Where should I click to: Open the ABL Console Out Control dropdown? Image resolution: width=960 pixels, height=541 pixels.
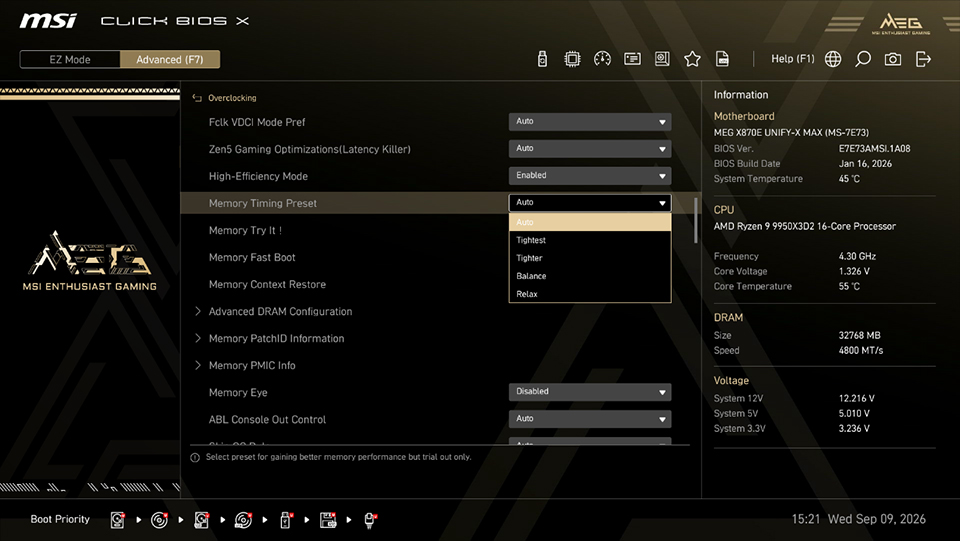click(590, 419)
